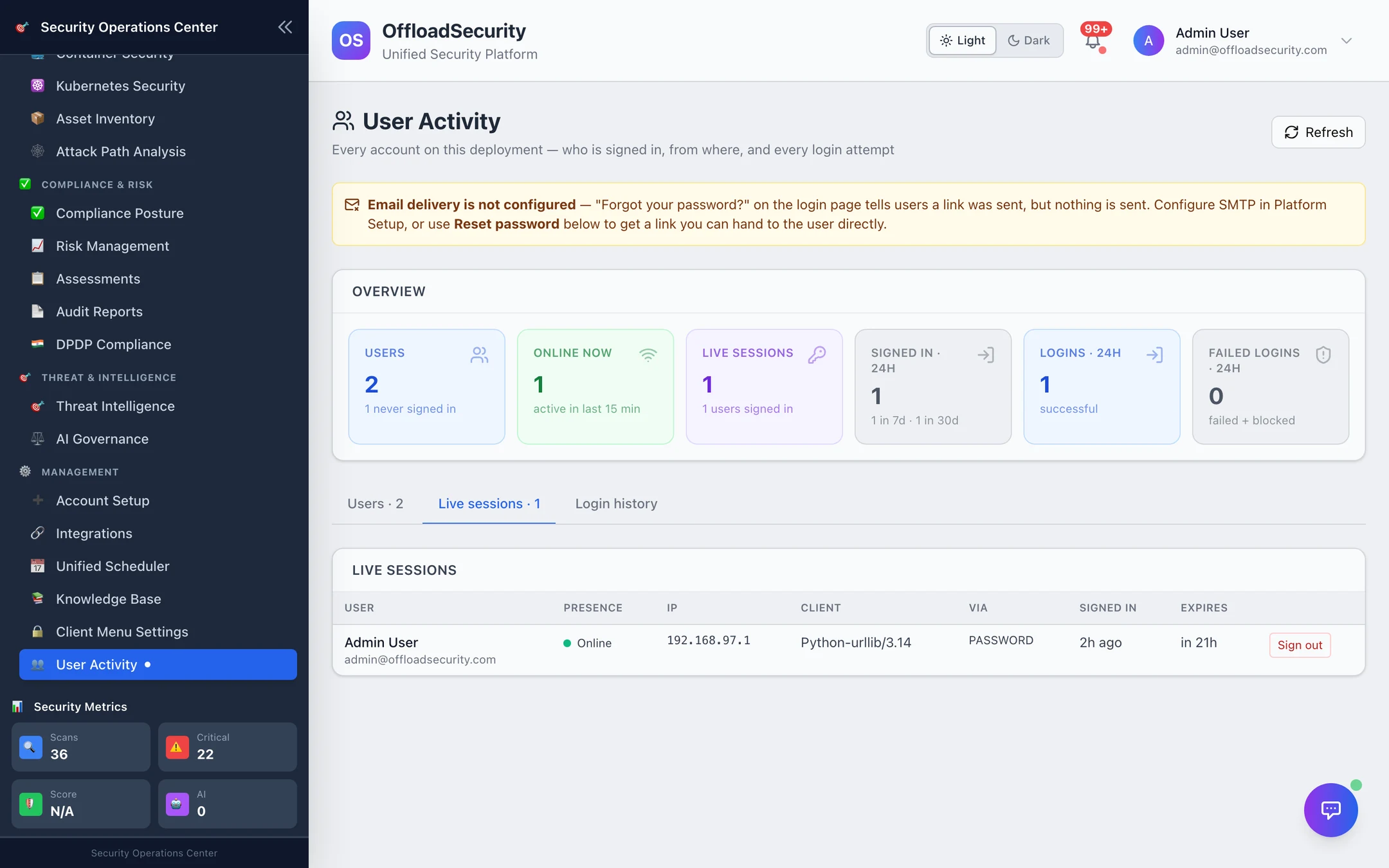
Task: Click the 'in 21h' expires value
Action: tap(1199, 642)
